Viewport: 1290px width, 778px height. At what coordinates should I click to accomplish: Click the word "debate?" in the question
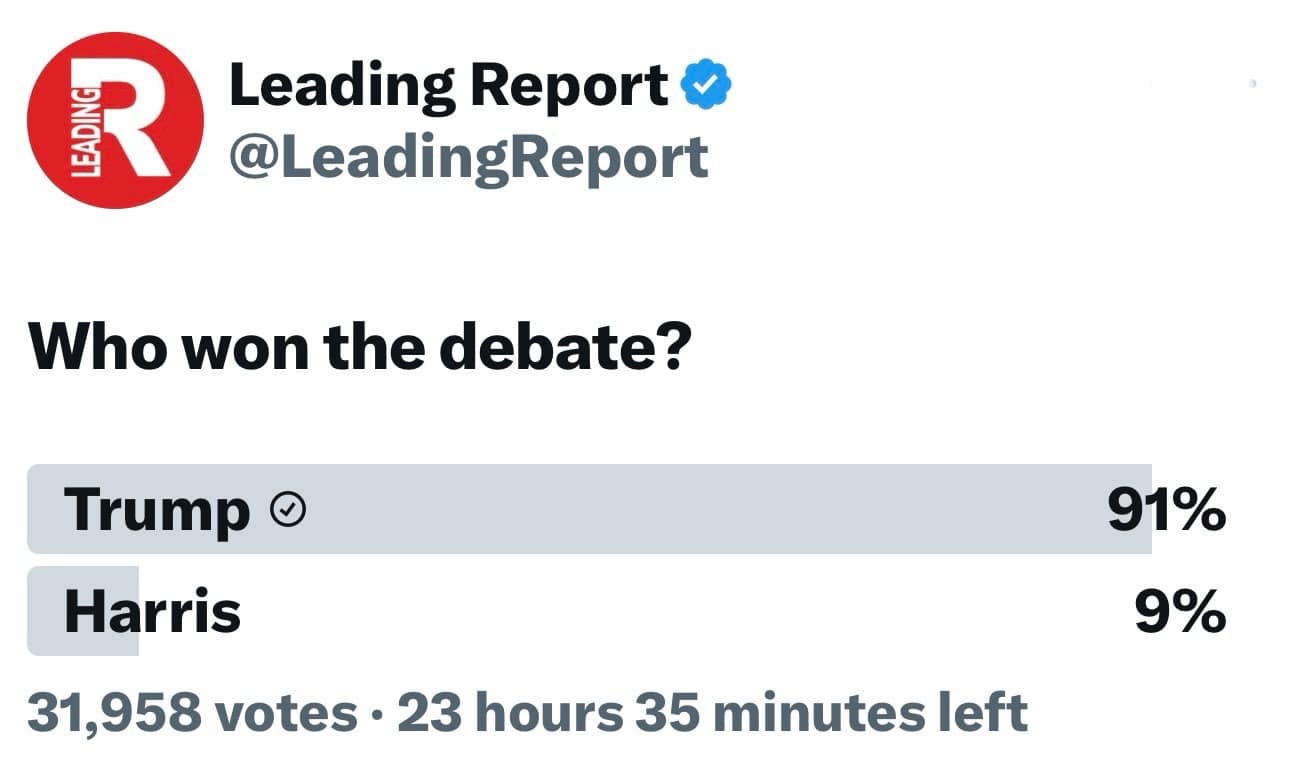coord(566,347)
